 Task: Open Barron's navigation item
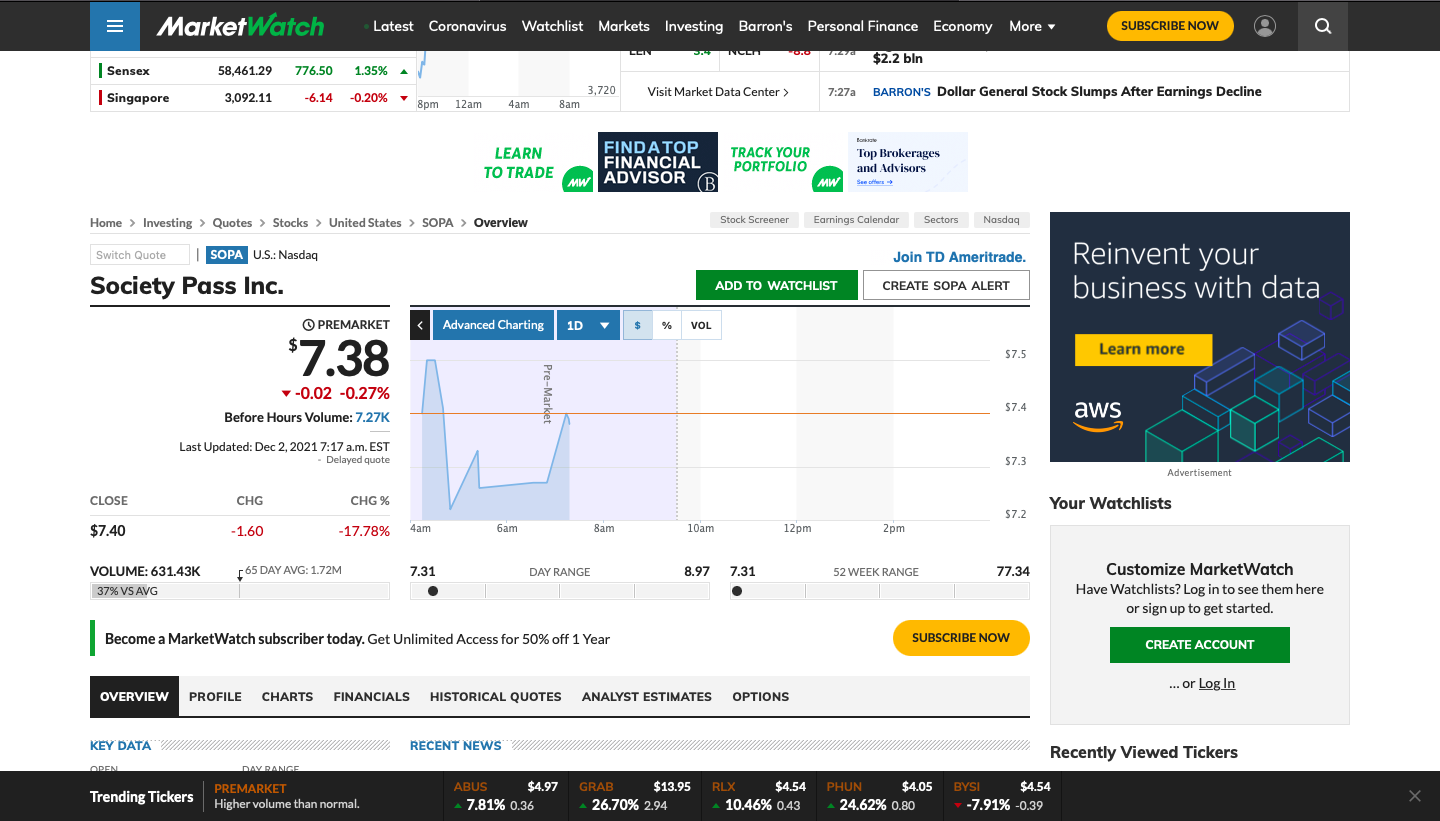765,26
